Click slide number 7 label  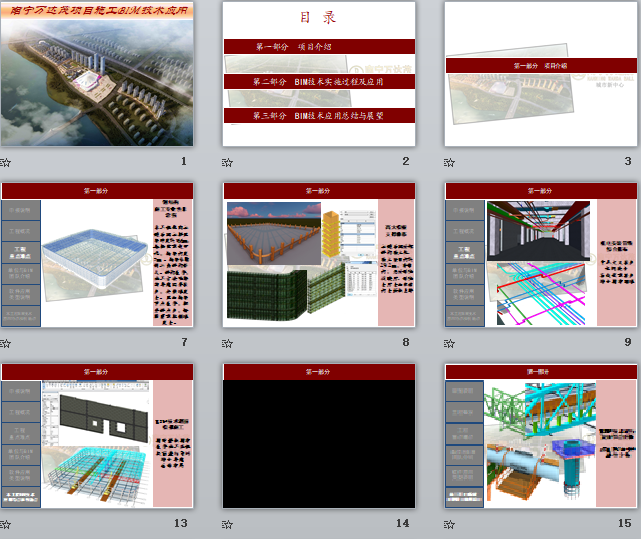click(184, 342)
